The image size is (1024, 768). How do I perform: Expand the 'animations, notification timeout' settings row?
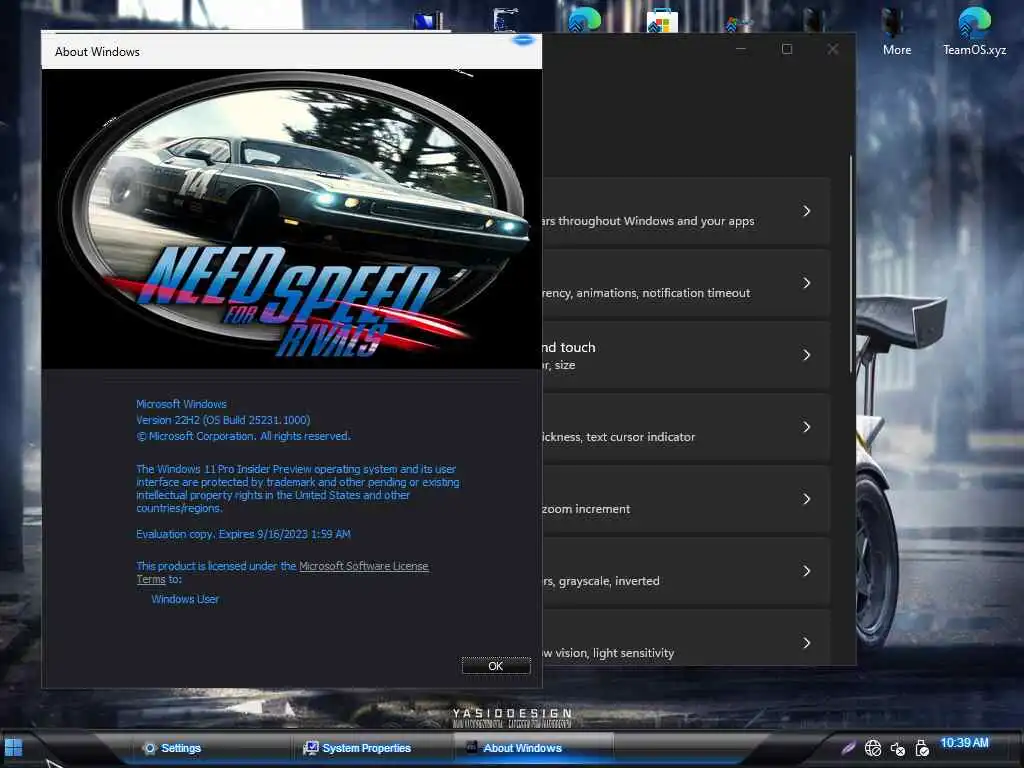686,283
